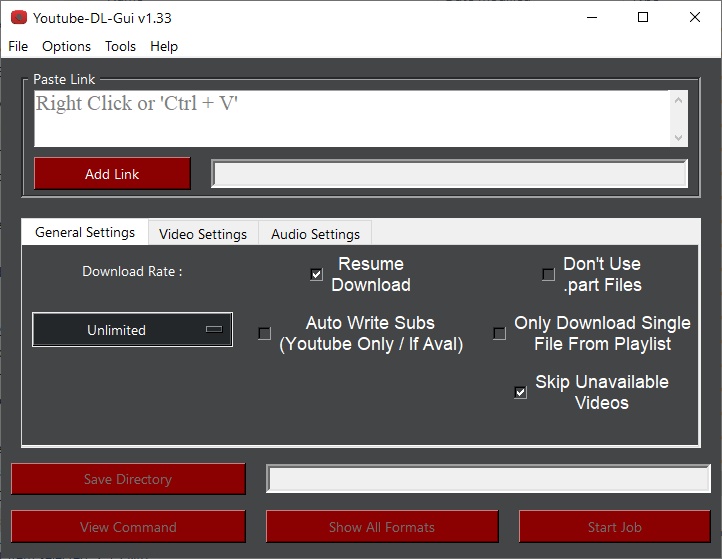Open the Unlimited download rate dropdown

132,330
